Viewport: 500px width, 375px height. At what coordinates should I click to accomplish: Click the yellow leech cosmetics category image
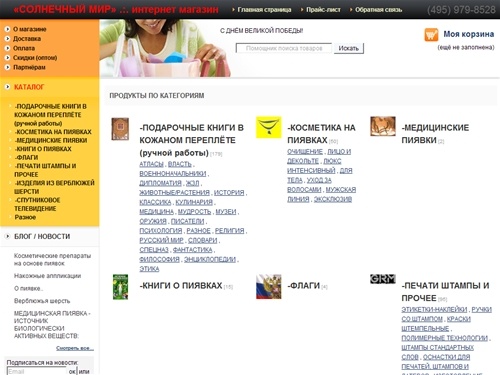tap(269, 127)
